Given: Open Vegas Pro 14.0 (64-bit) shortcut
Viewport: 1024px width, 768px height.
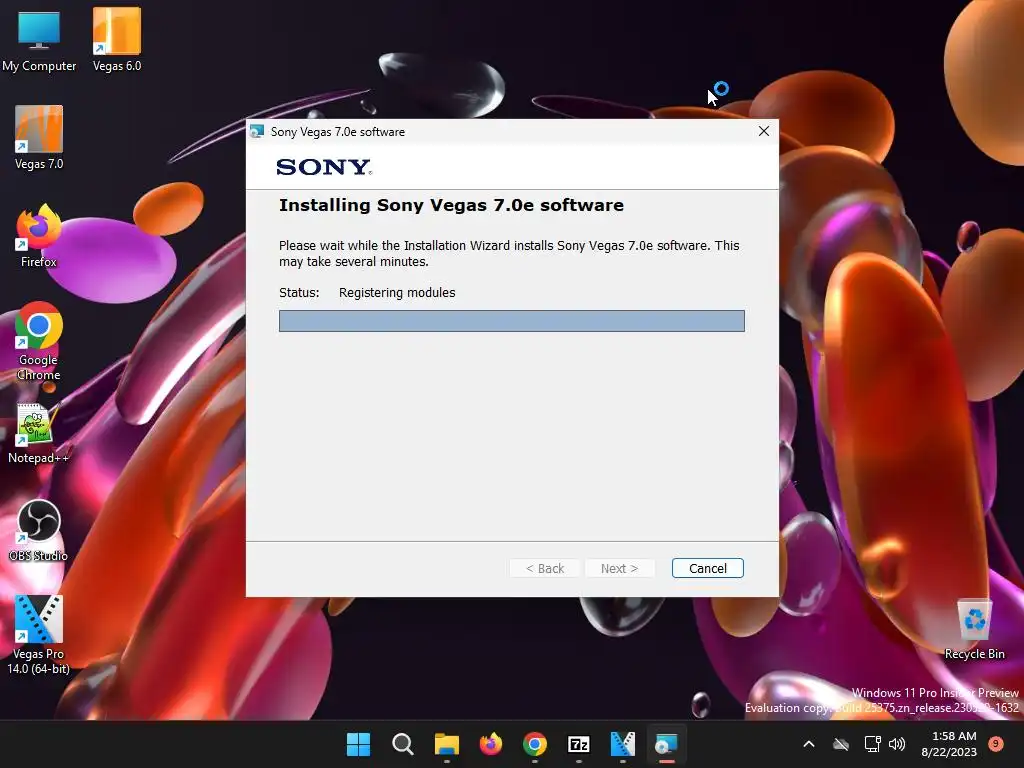Looking at the screenshot, I should point(39,635).
